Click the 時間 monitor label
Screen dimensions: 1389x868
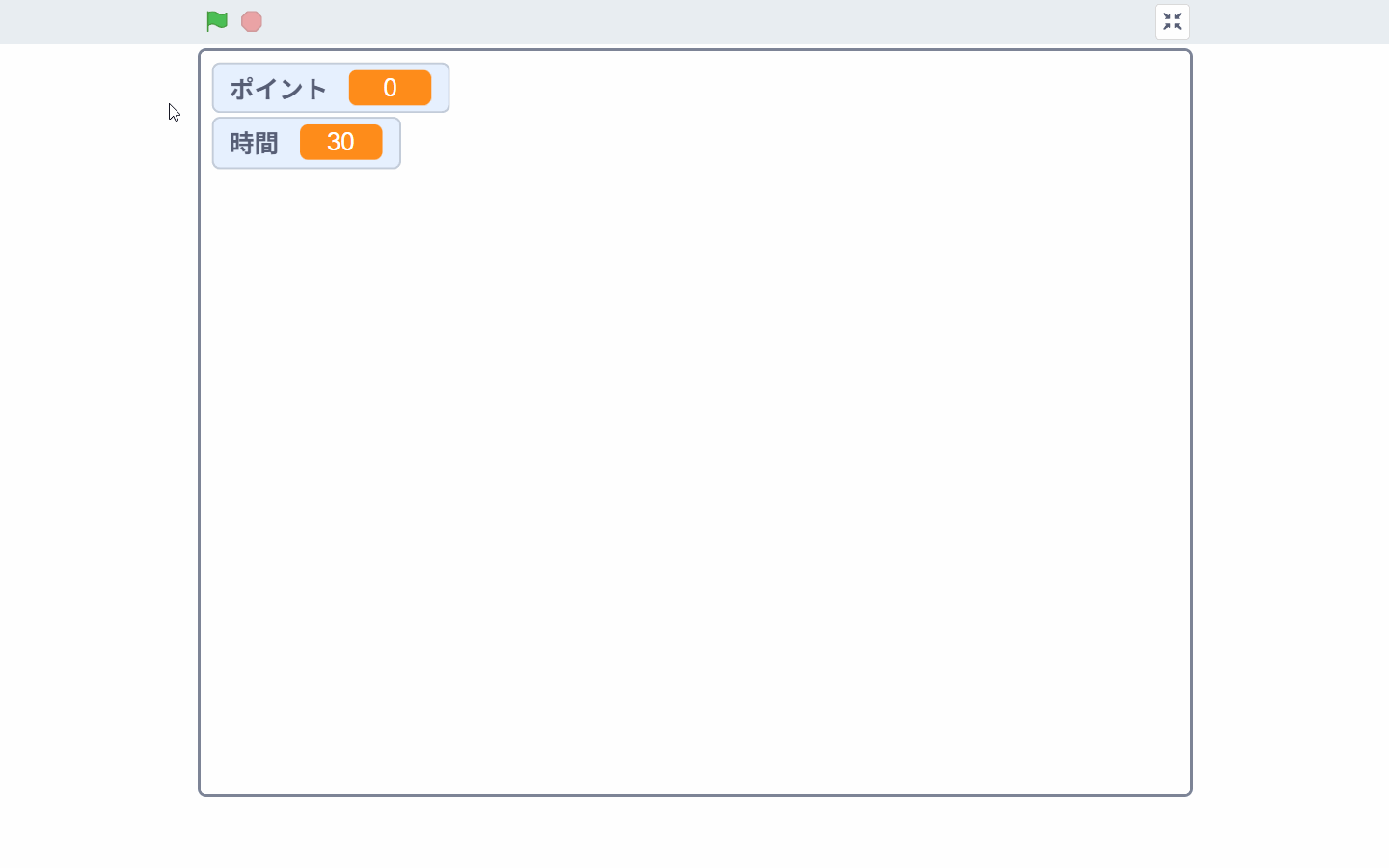pos(254,143)
